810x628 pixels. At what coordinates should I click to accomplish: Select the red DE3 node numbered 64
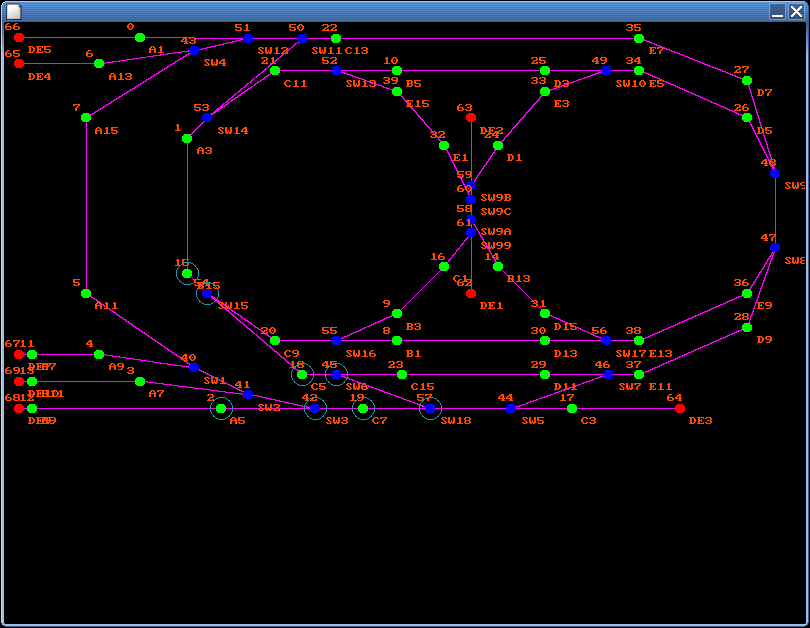tap(680, 409)
